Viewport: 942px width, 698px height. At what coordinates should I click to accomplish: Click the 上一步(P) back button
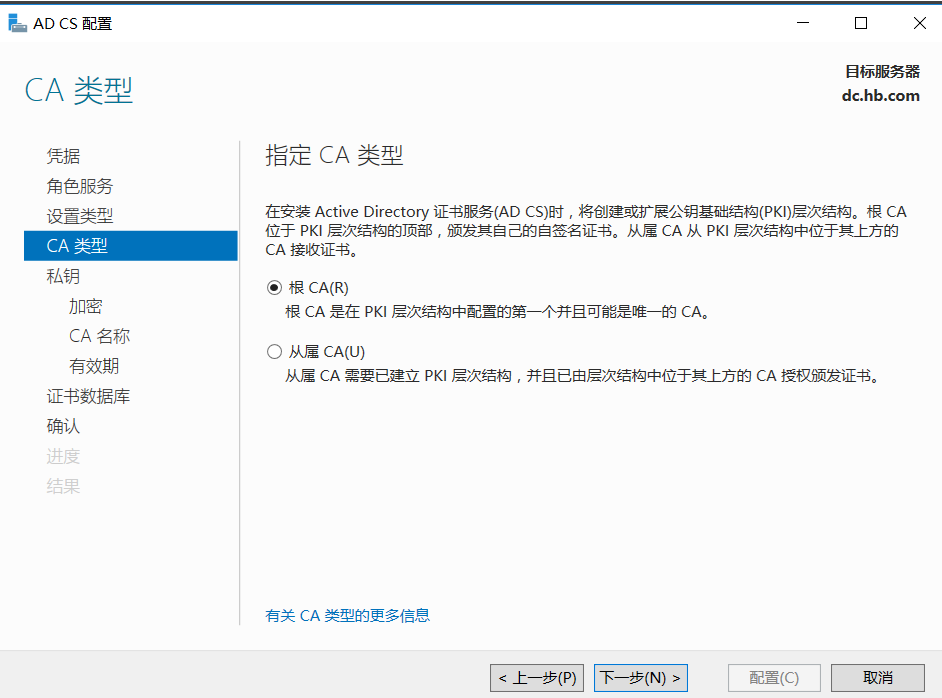click(x=537, y=678)
